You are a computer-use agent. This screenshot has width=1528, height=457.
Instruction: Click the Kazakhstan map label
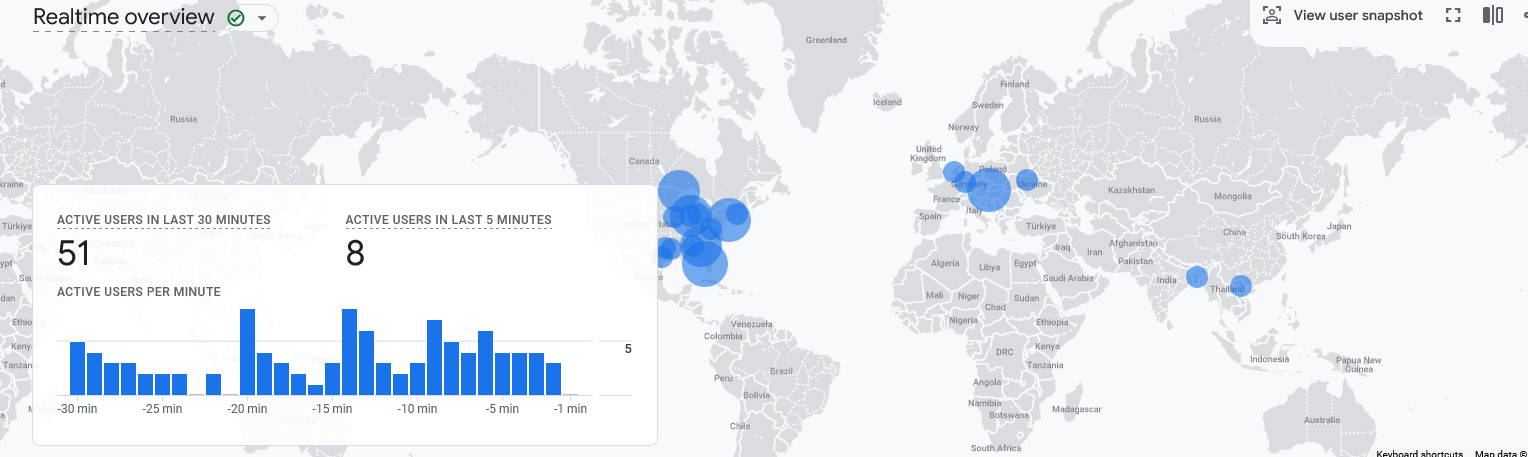[1132, 190]
